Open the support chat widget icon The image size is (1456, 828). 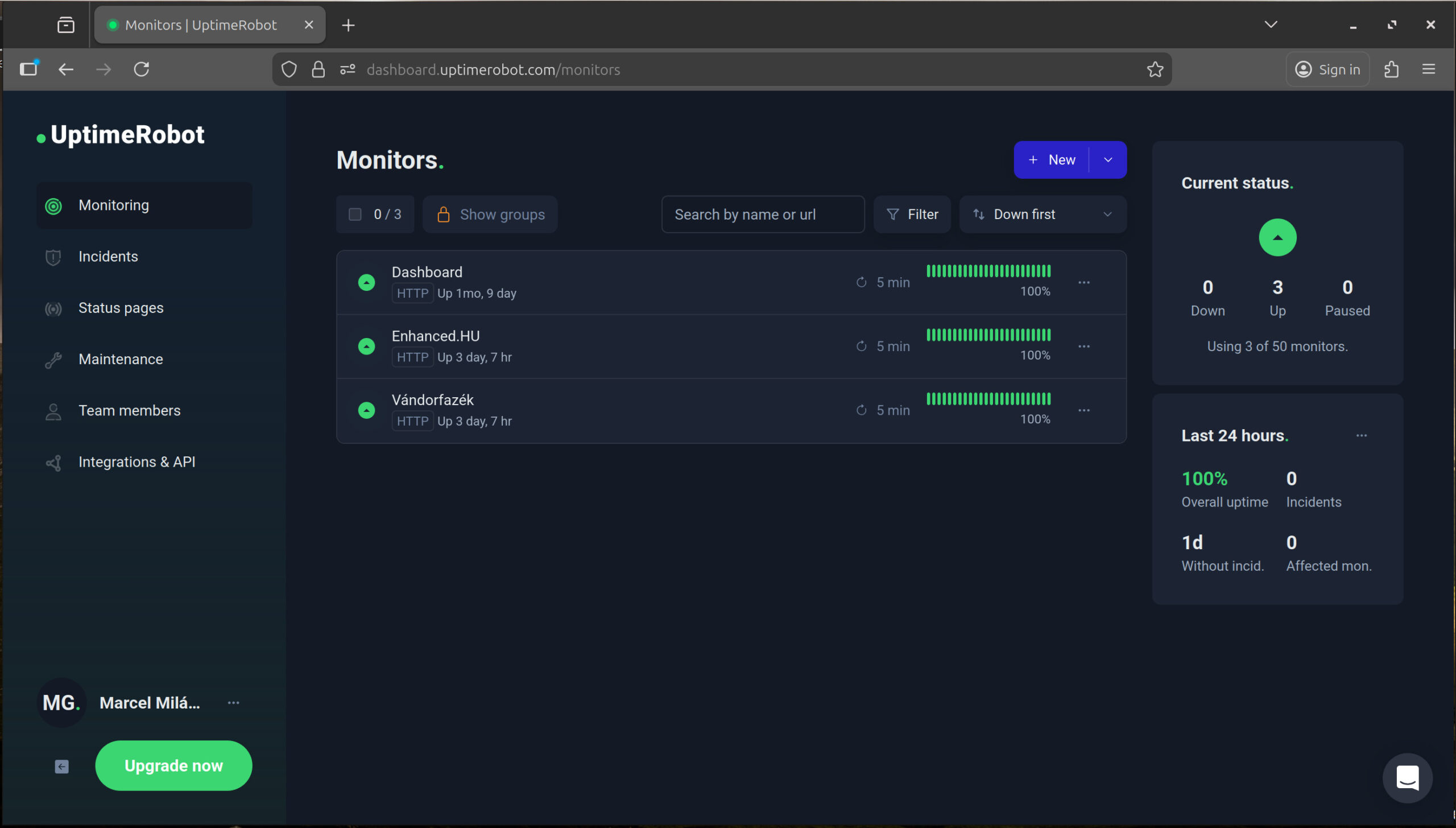click(1407, 777)
